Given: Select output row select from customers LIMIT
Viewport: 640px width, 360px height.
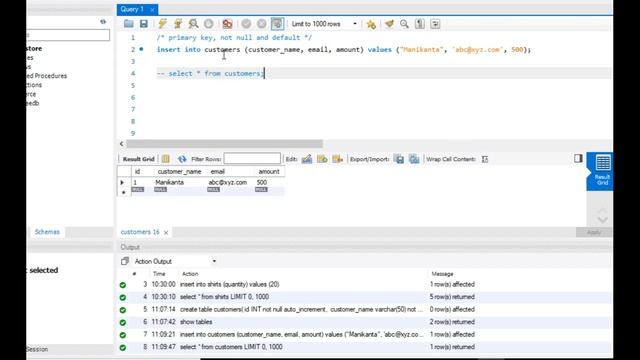Looking at the screenshot, I should pos(364,347).
